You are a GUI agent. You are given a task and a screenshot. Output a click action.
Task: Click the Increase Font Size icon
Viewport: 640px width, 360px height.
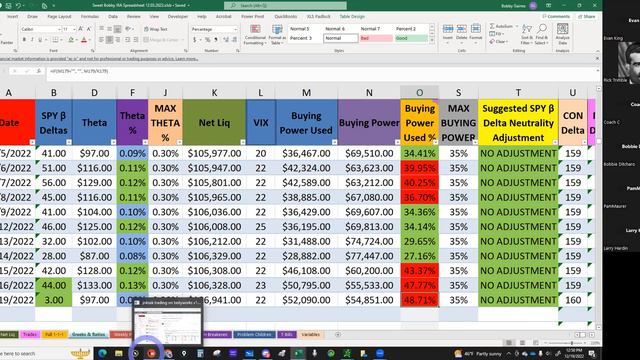point(81,29)
